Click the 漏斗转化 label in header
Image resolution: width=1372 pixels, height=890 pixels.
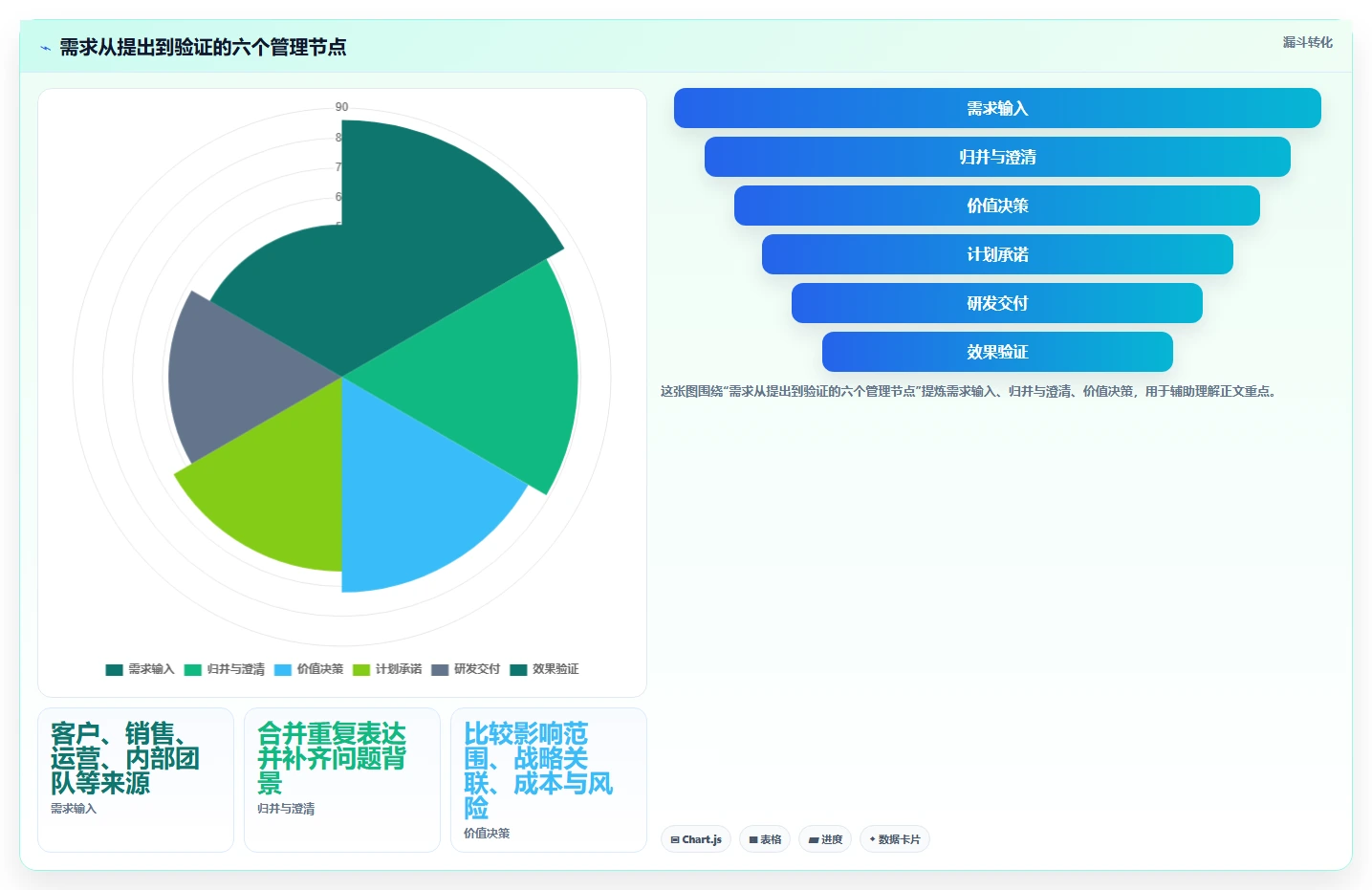[1307, 42]
